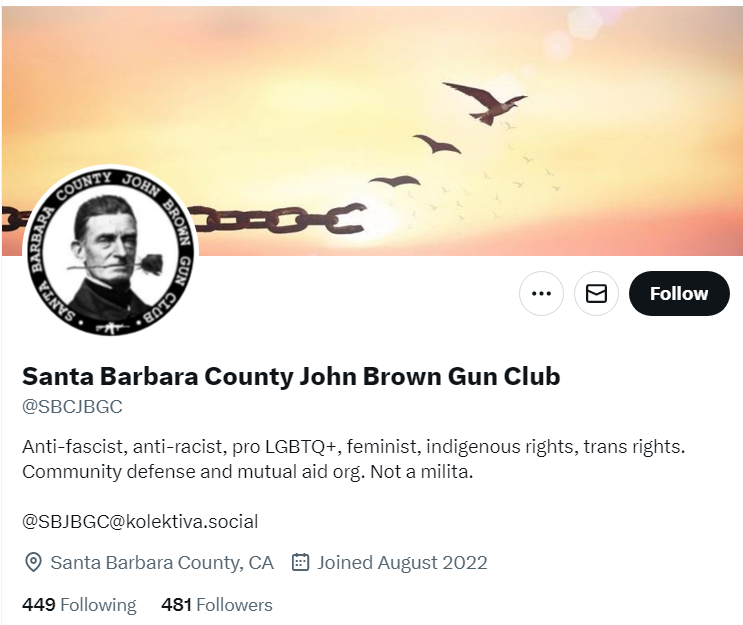Open the three-dot more options menu
Viewport: 743px width, 625px height.
541,293
